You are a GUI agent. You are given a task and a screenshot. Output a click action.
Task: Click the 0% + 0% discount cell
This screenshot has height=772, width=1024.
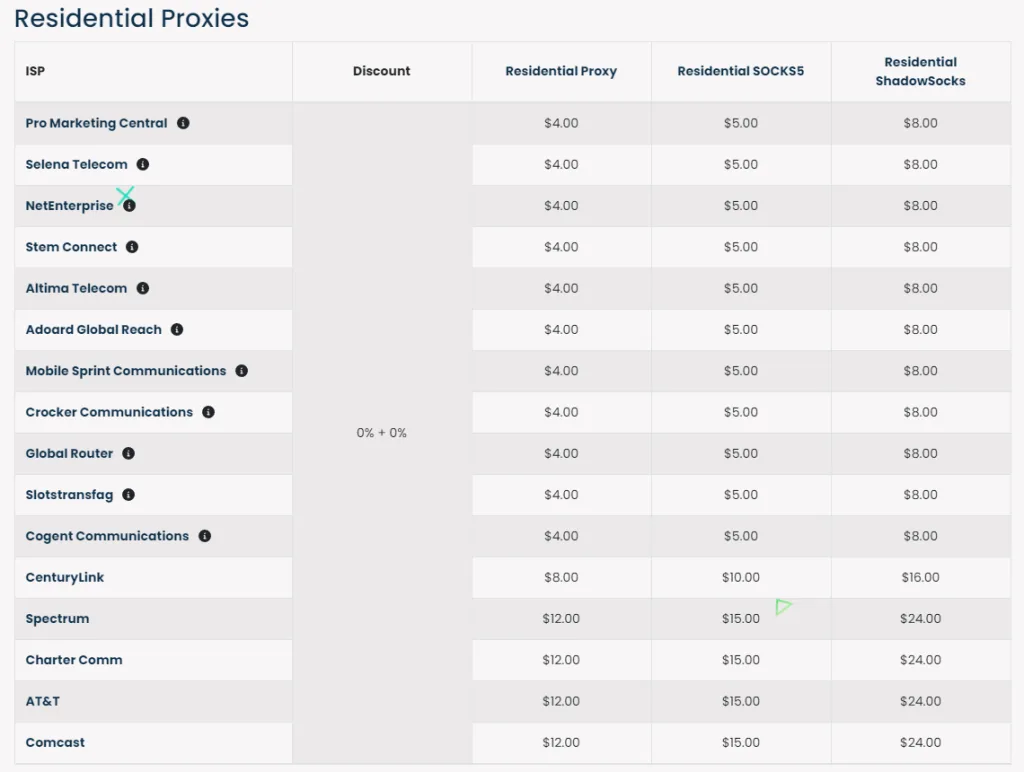pyautogui.click(x=381, y=433)
